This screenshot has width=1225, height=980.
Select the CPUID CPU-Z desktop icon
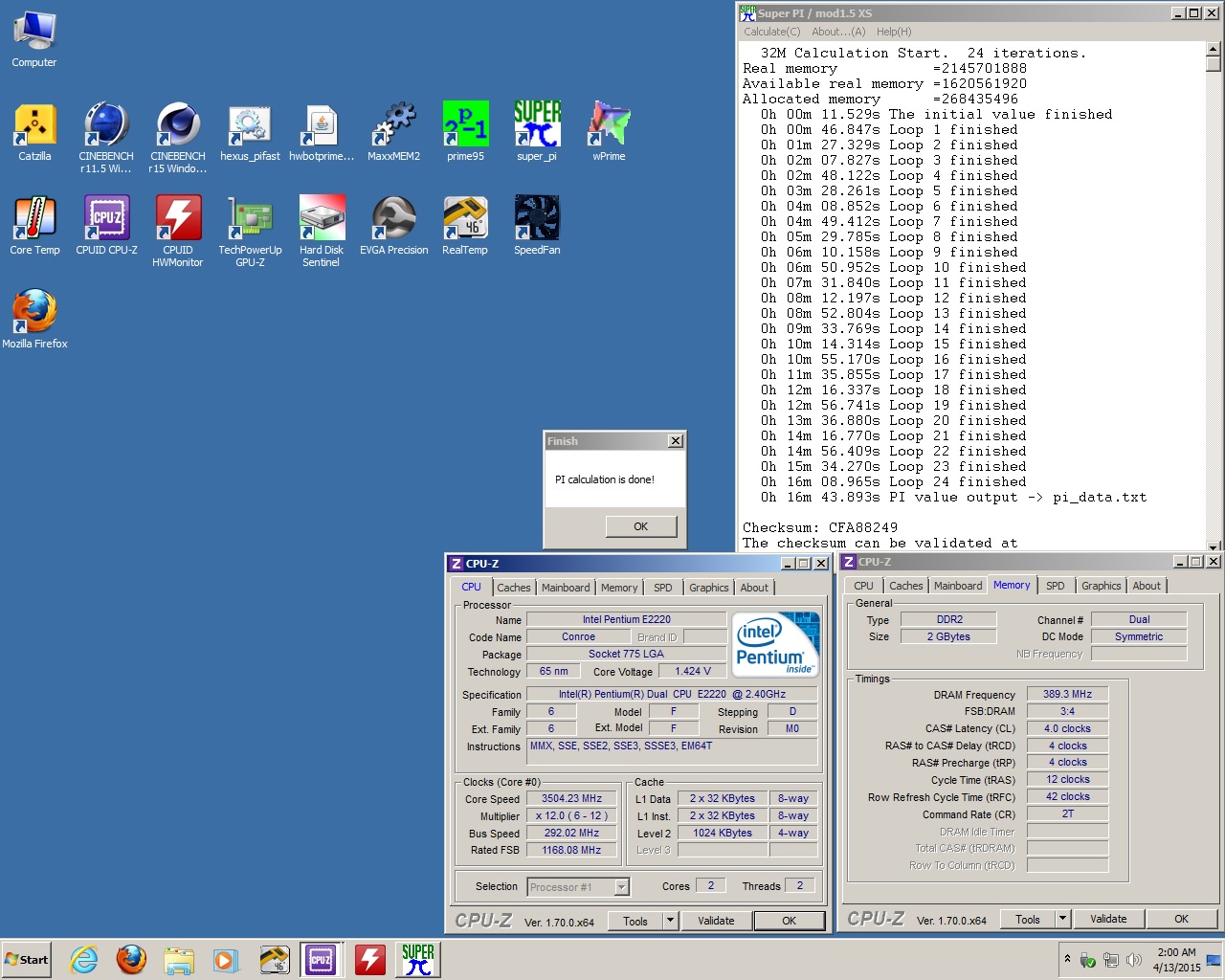pyautogui.click(x=106, y=226)
